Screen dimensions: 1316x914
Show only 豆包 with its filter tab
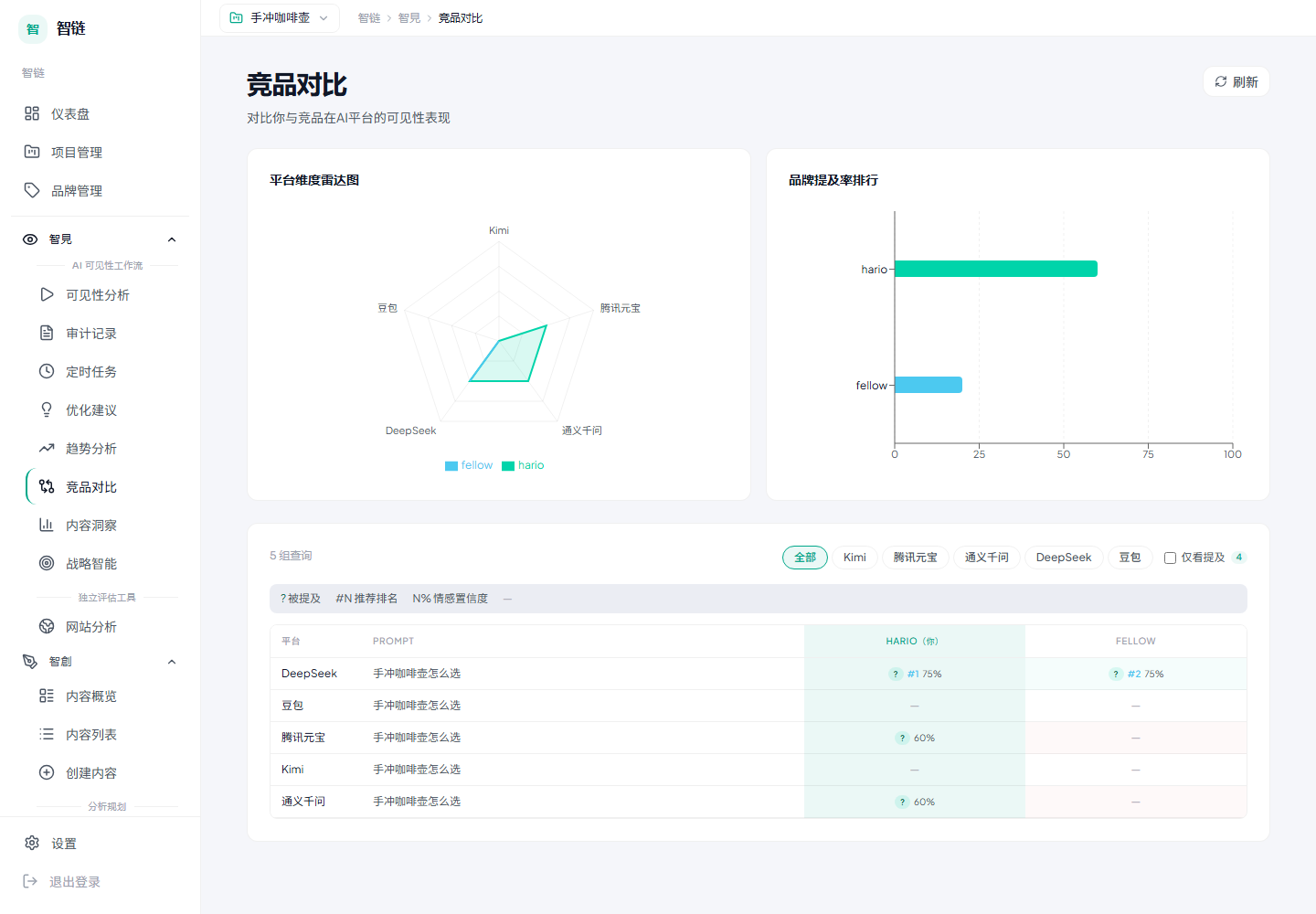(1130, 558)
